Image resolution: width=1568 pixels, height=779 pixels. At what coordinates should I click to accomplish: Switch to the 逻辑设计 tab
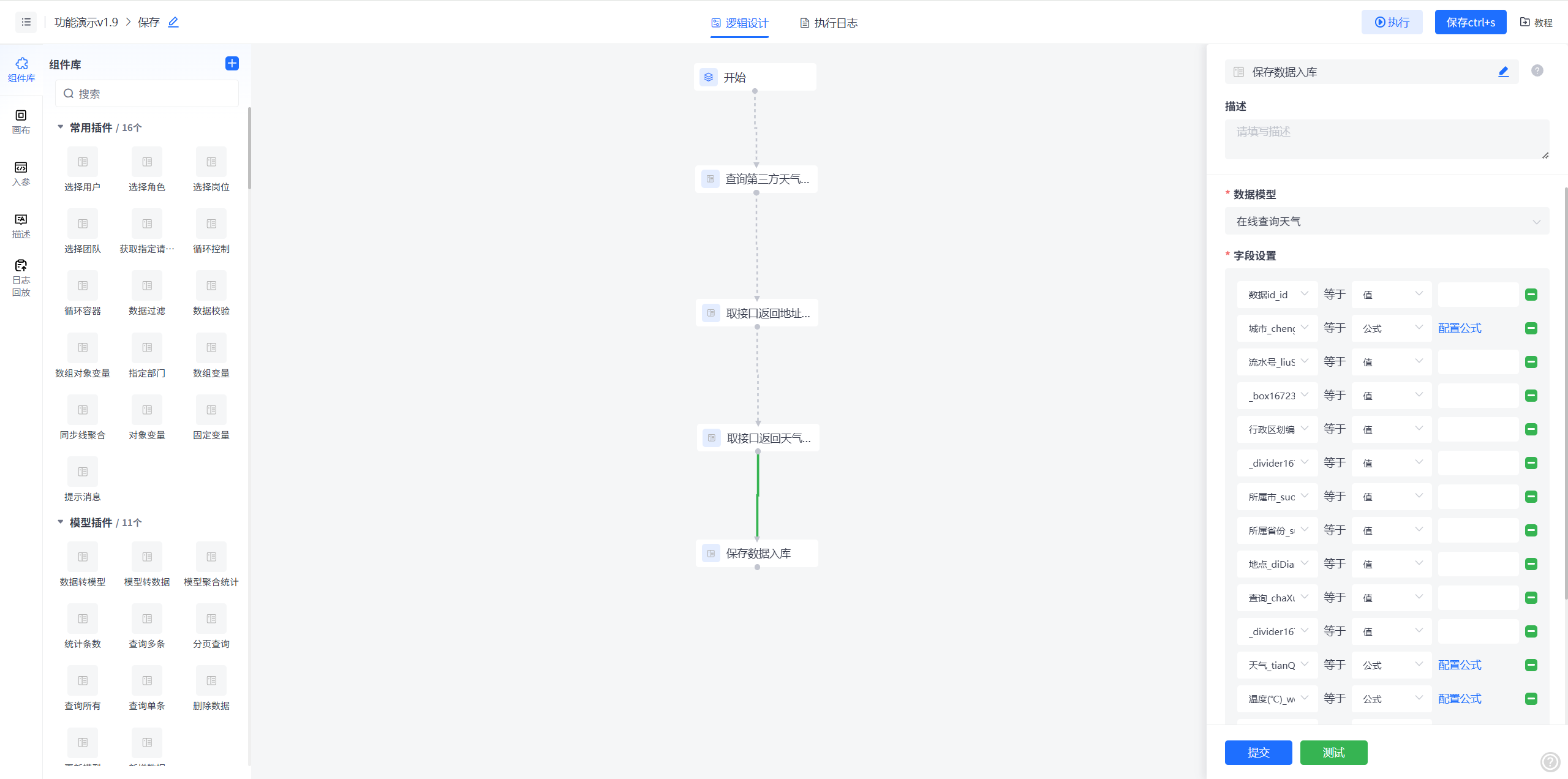(x=739, y=23)
